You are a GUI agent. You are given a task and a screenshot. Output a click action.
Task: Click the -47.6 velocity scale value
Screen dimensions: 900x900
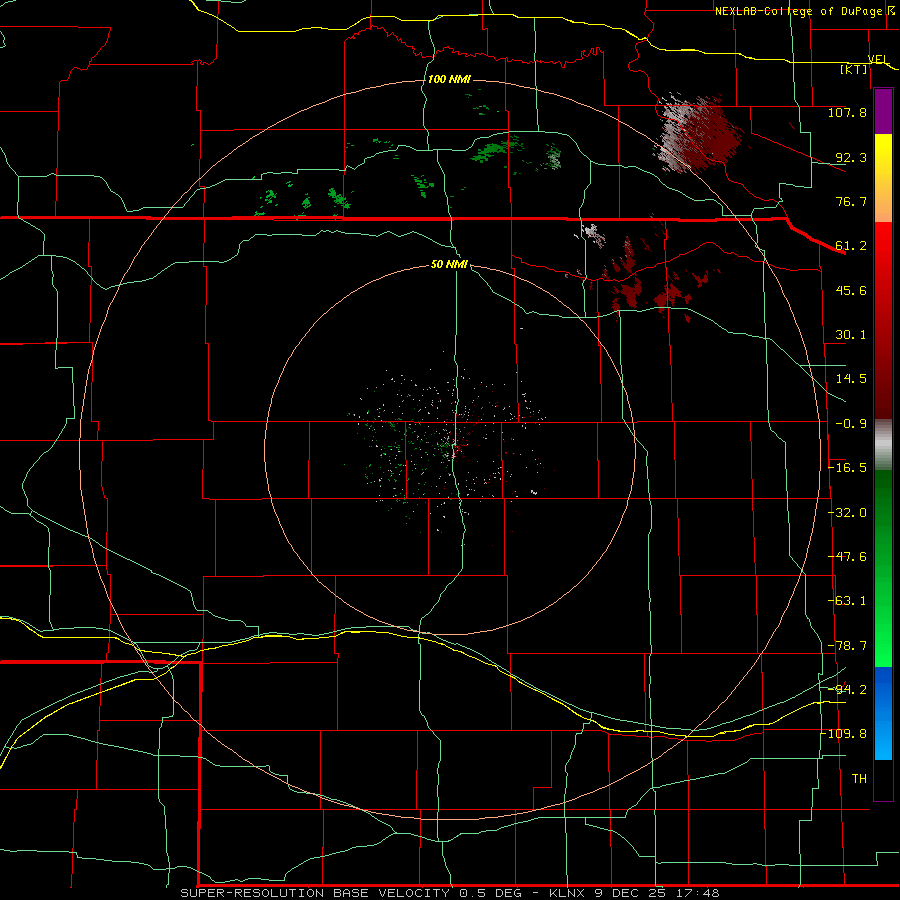pyautogui.click(x=847, y=557)
